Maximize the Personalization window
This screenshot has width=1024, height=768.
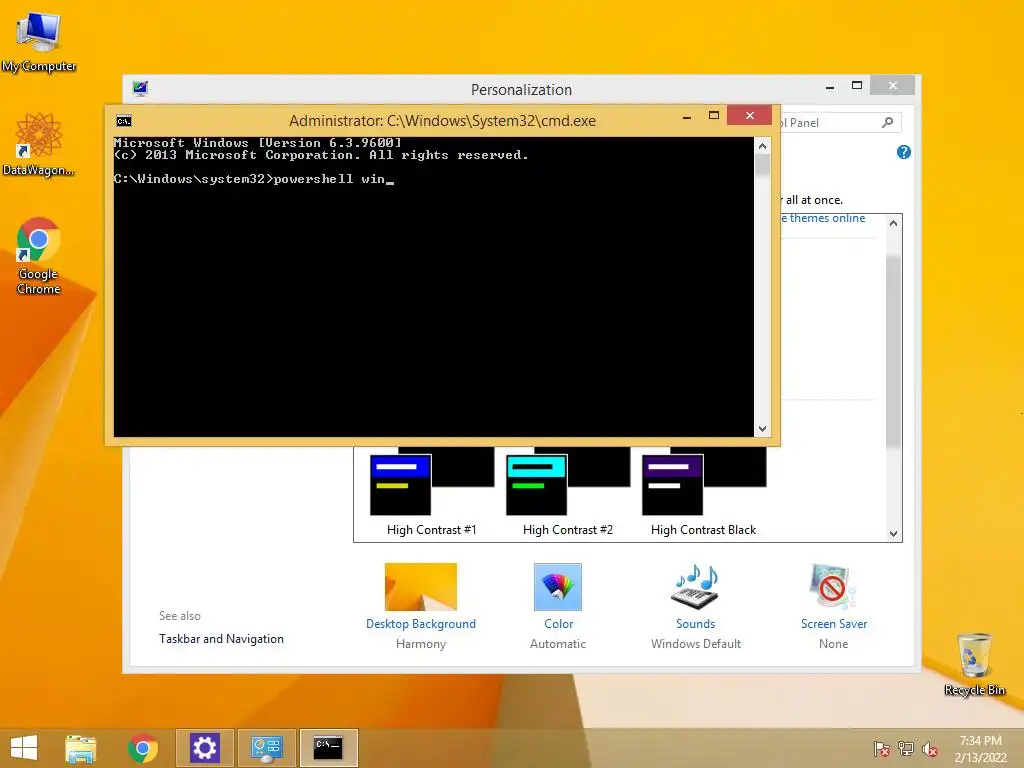pos(857,86)
